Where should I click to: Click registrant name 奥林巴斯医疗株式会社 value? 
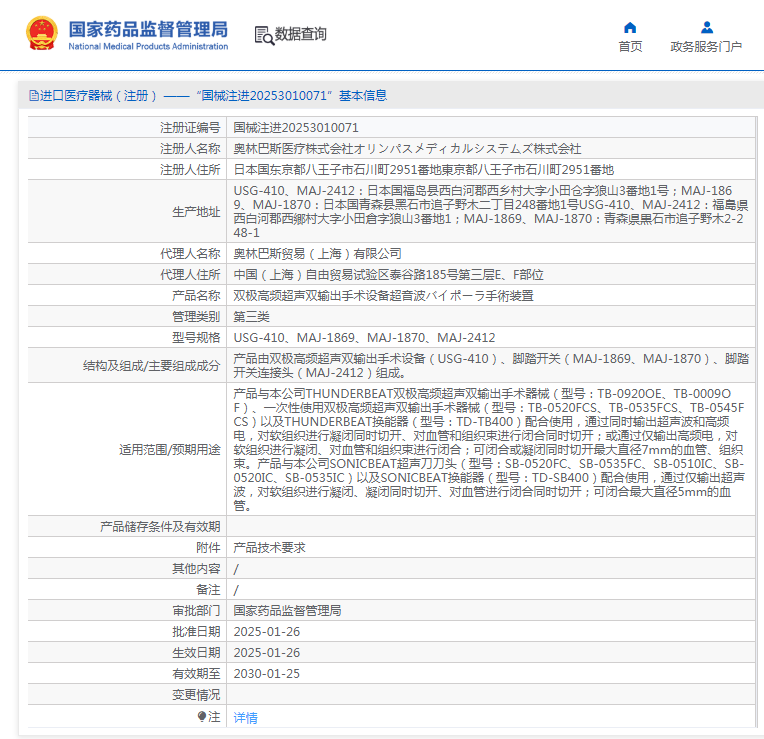tap(407, 149)
